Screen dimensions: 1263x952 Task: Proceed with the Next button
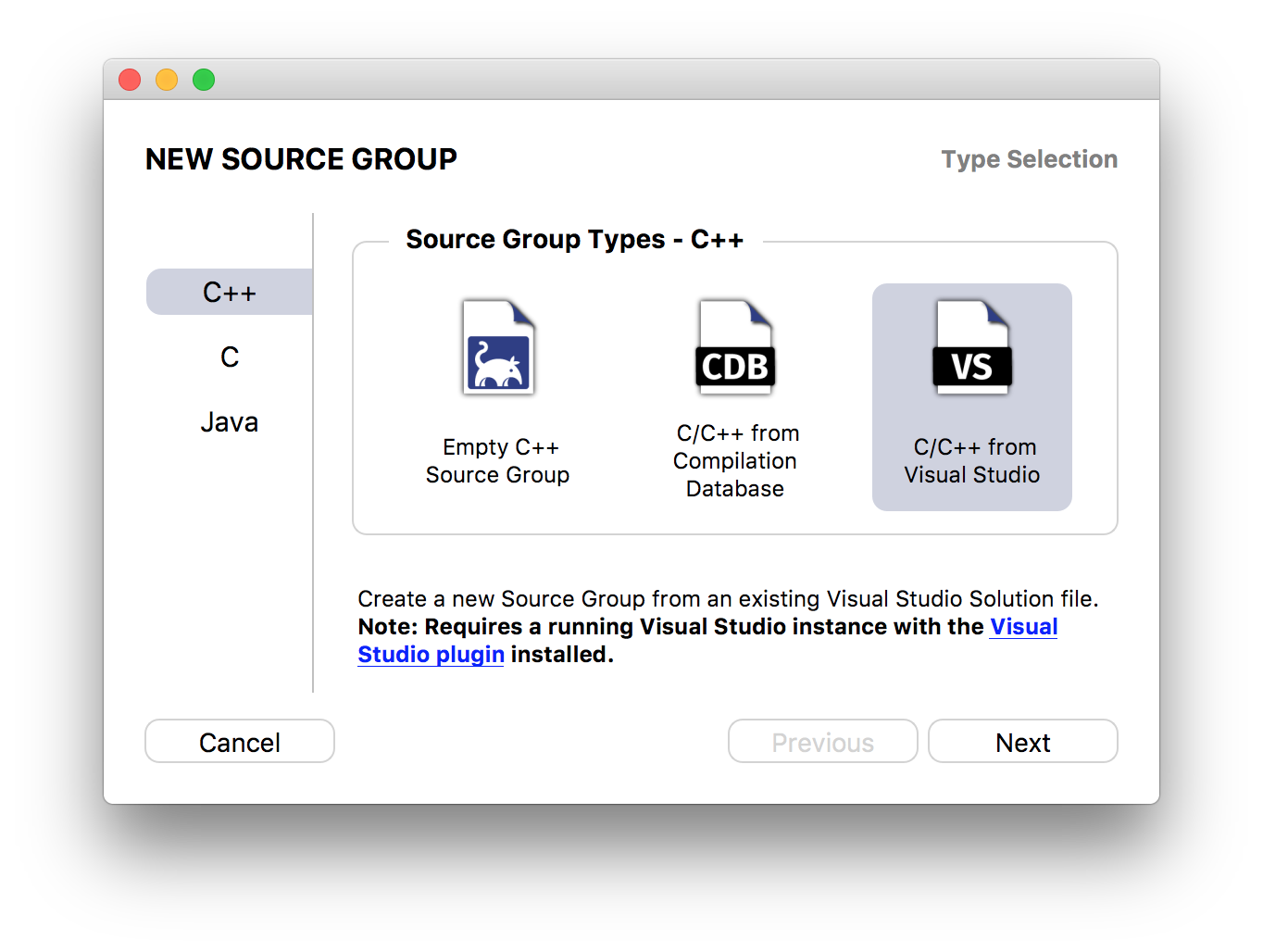click(x=1023, y=742)
